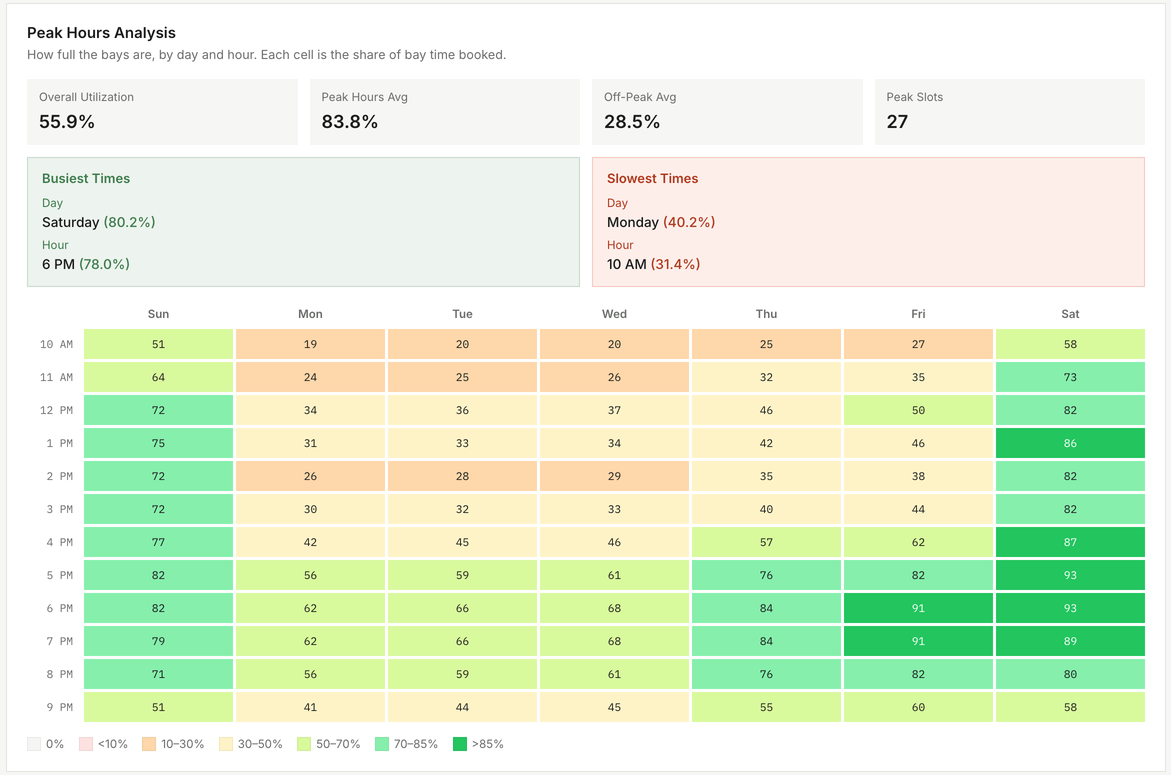The height and width of the screenshot is (775, 1171).
Task: Click the Wed column header
Action: (x=614, y=314)
